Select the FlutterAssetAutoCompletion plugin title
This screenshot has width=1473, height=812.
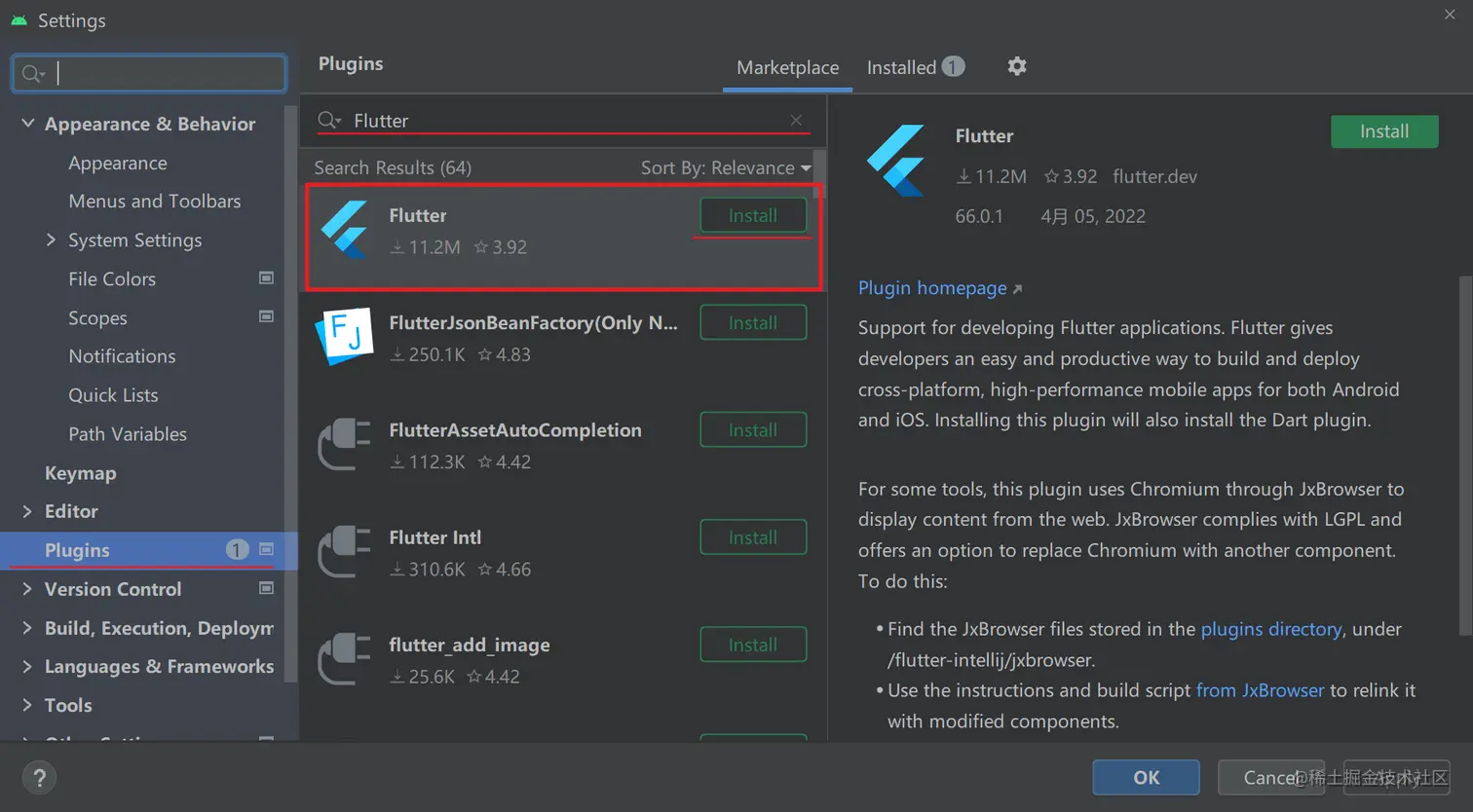[x=515, y=430]
